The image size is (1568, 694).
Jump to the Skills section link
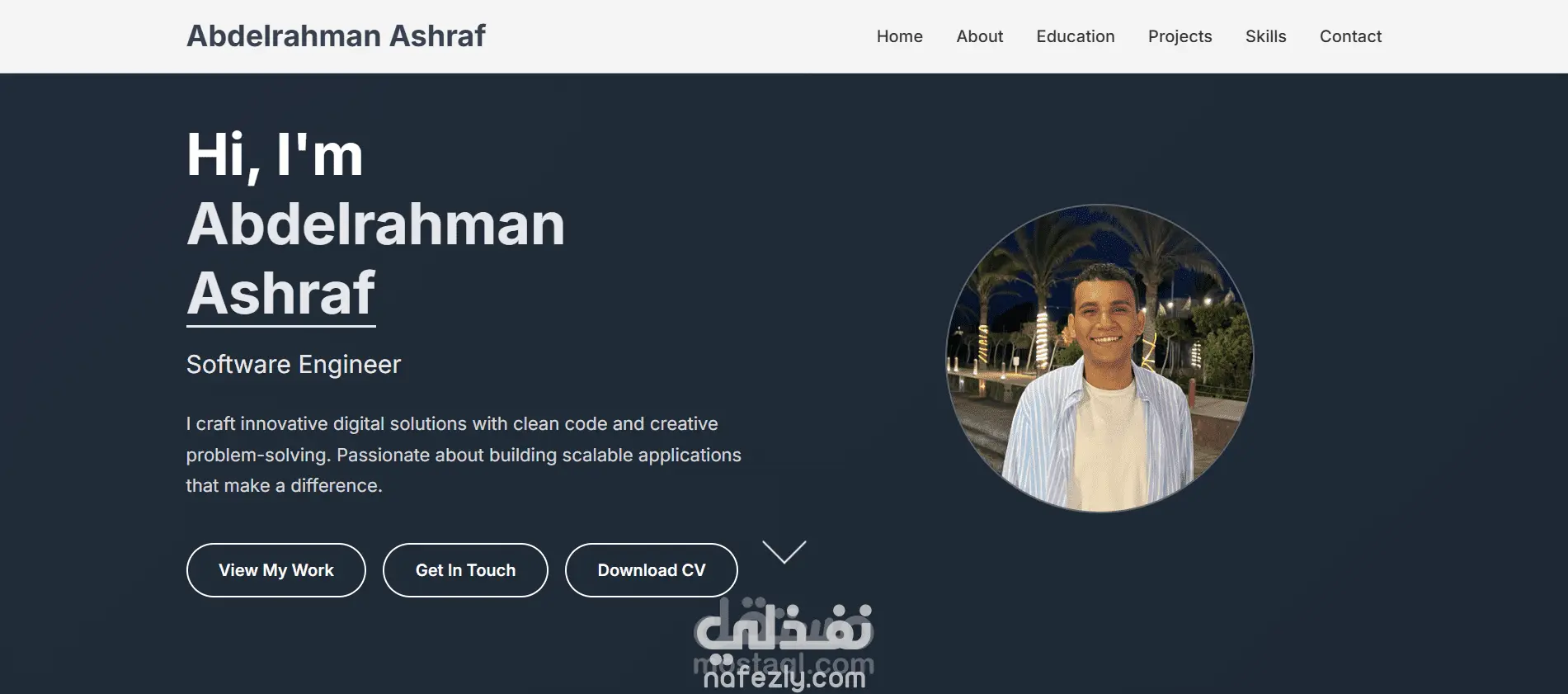tap(1265, 36)
